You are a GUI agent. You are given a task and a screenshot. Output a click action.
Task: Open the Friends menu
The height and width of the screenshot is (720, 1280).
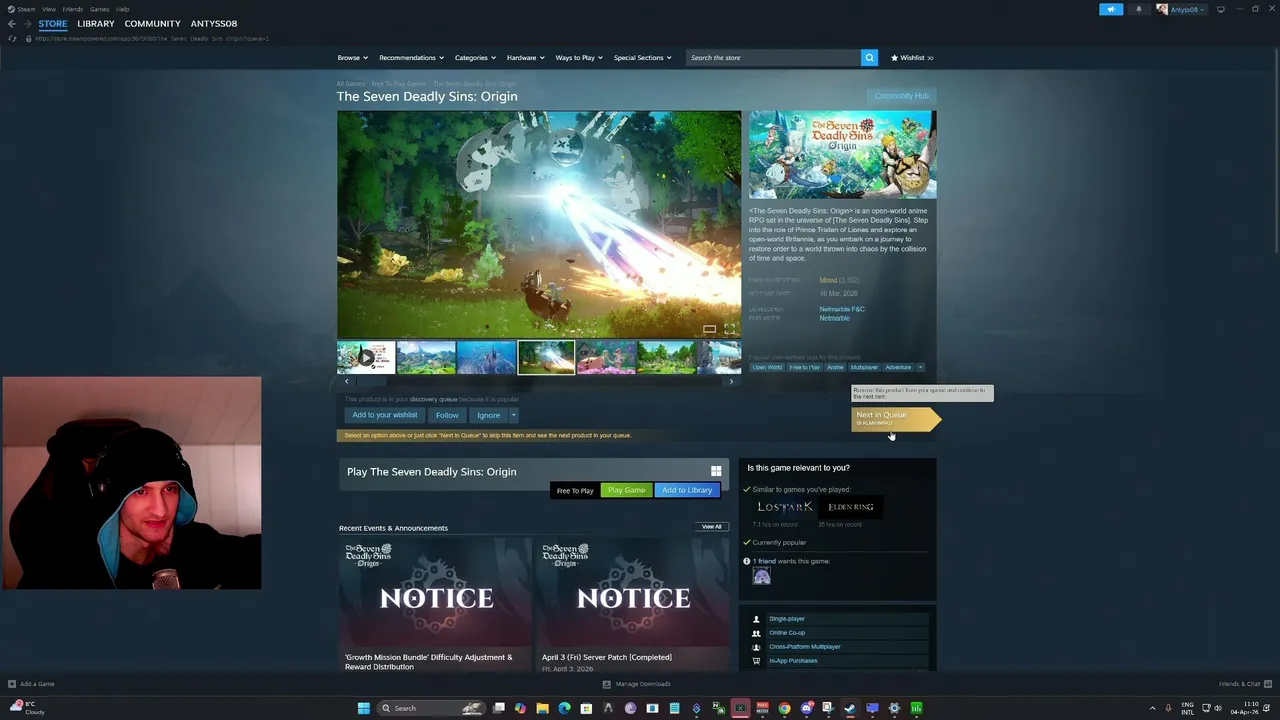[x=73, y=9]
